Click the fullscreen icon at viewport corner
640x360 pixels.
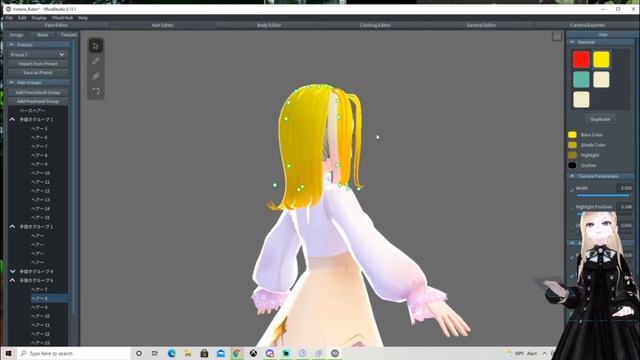[x=557, y=37]
